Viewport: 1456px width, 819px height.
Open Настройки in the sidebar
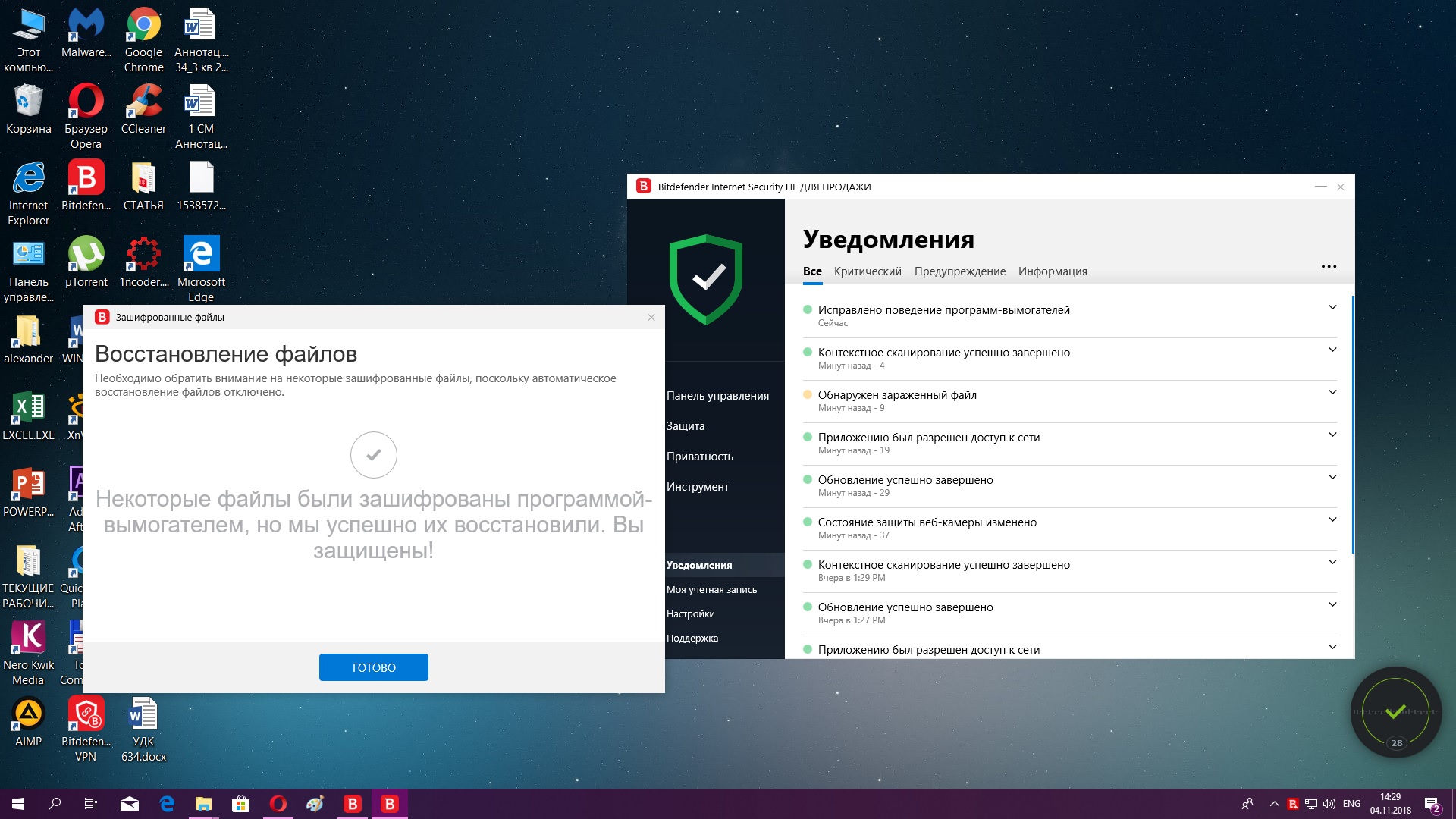click(x=690, y=614)
